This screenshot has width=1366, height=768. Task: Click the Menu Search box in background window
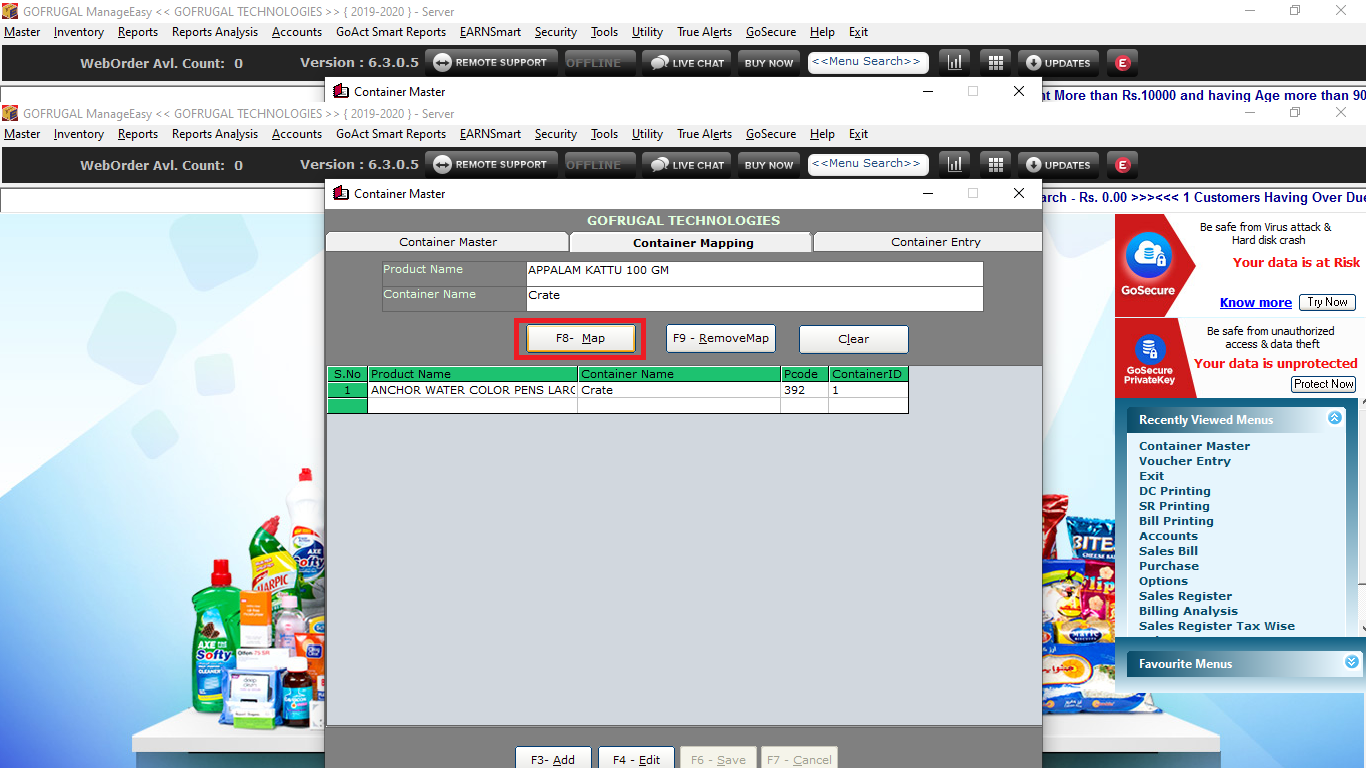tap(868, 62)
